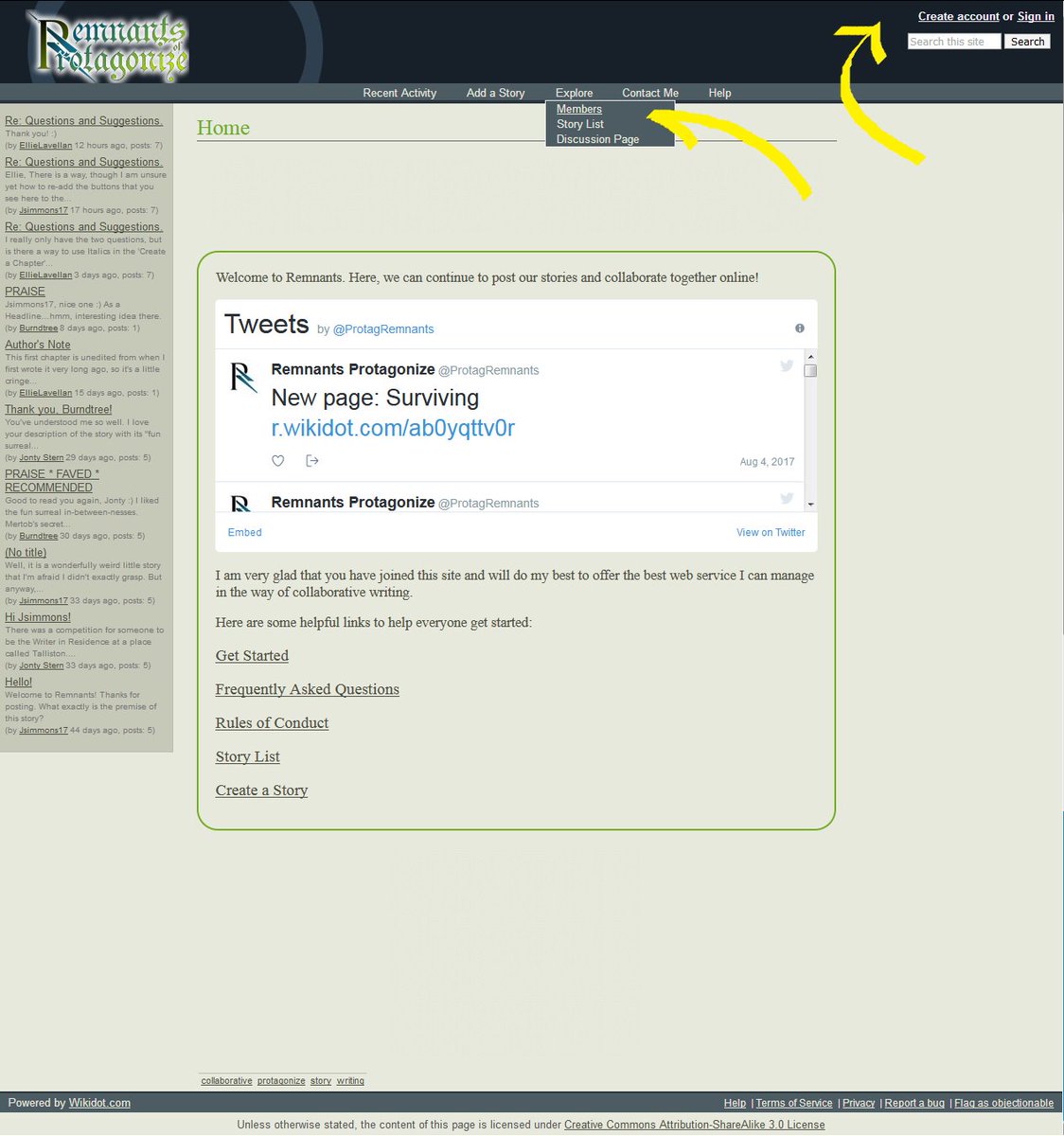
Task: Open Add a Story menu item
Action: point(495,93)
